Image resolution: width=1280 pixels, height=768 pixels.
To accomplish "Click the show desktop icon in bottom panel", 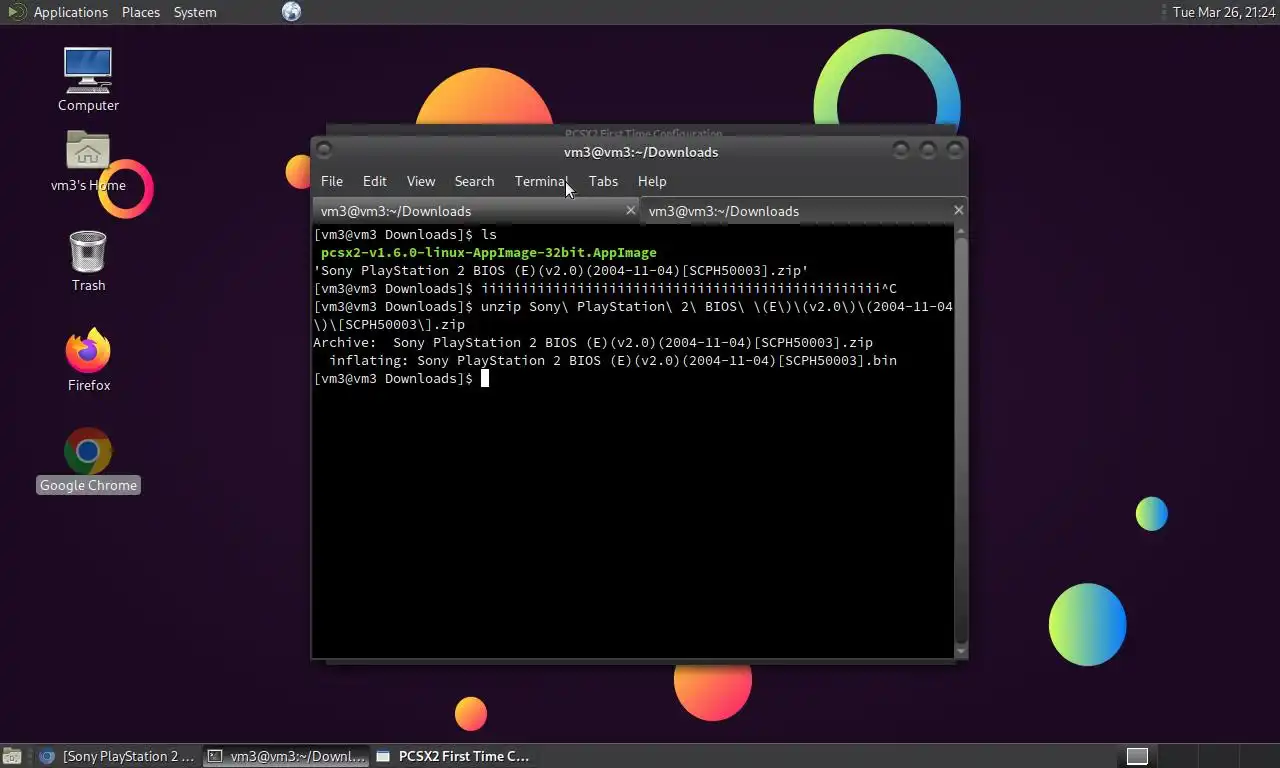I will (x=12, y=756).
